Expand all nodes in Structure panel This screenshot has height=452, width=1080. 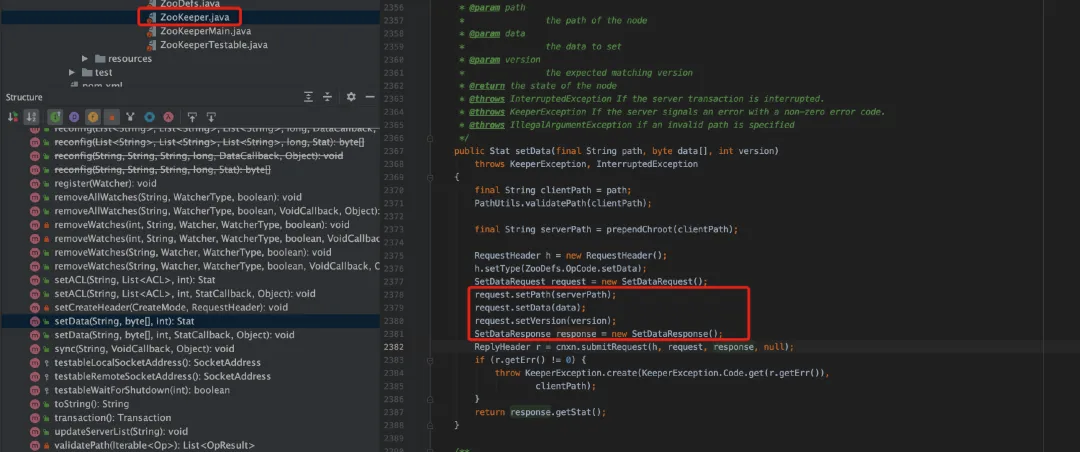pyautogui.click(x=309, y=97)
